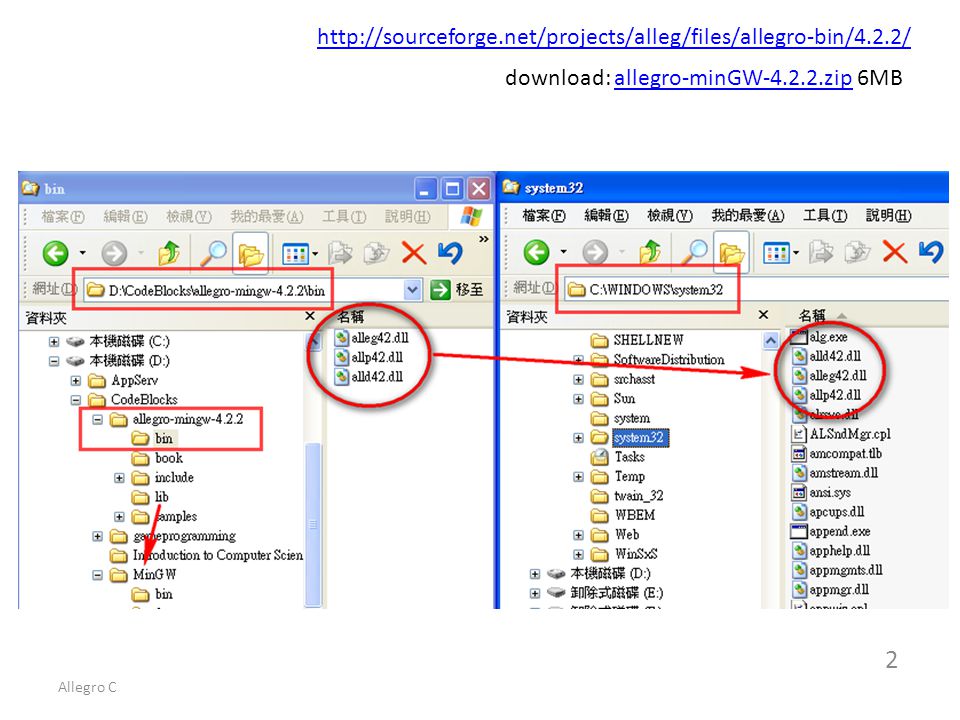The width and height of the screenshot is (960, 720).
Task: Select ansi.sys in system32 file list
Action: [822, 493]
